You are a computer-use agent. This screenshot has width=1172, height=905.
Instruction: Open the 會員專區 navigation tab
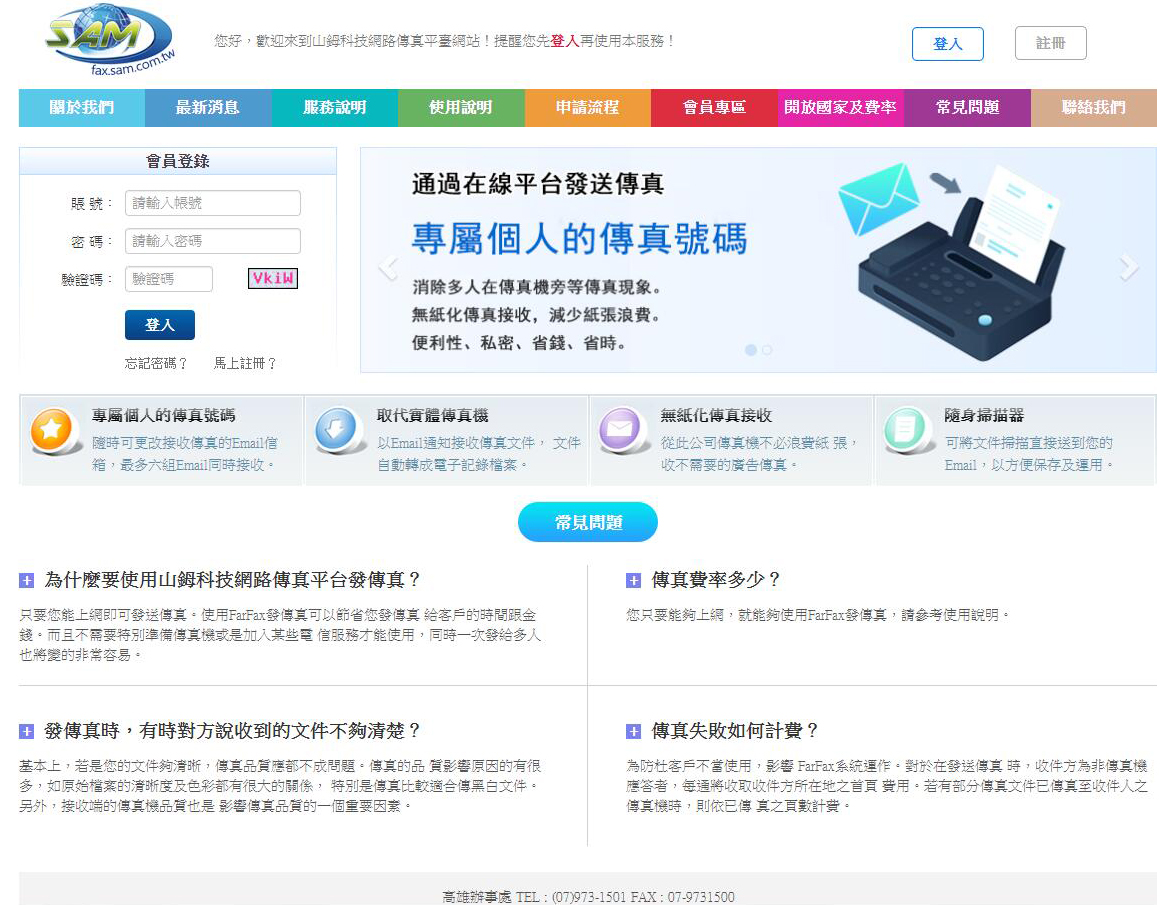(x=714, y=108)
